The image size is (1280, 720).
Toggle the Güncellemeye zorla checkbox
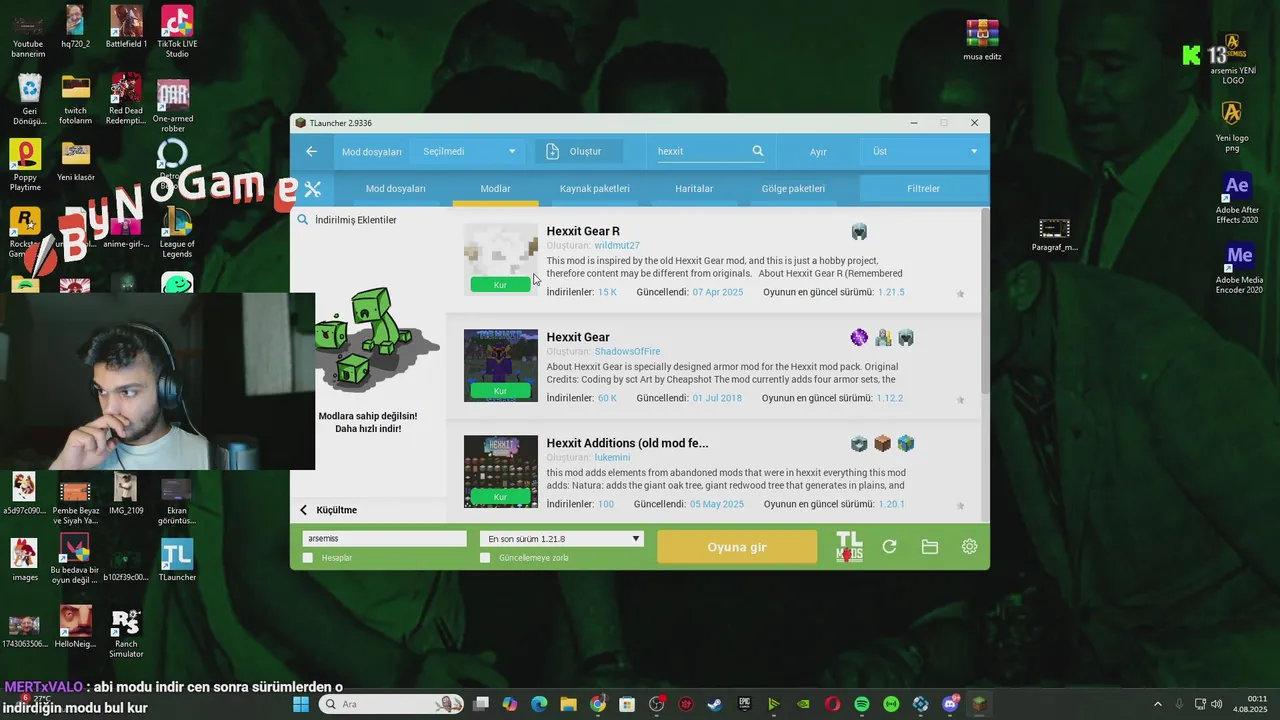tap(485, 558)
